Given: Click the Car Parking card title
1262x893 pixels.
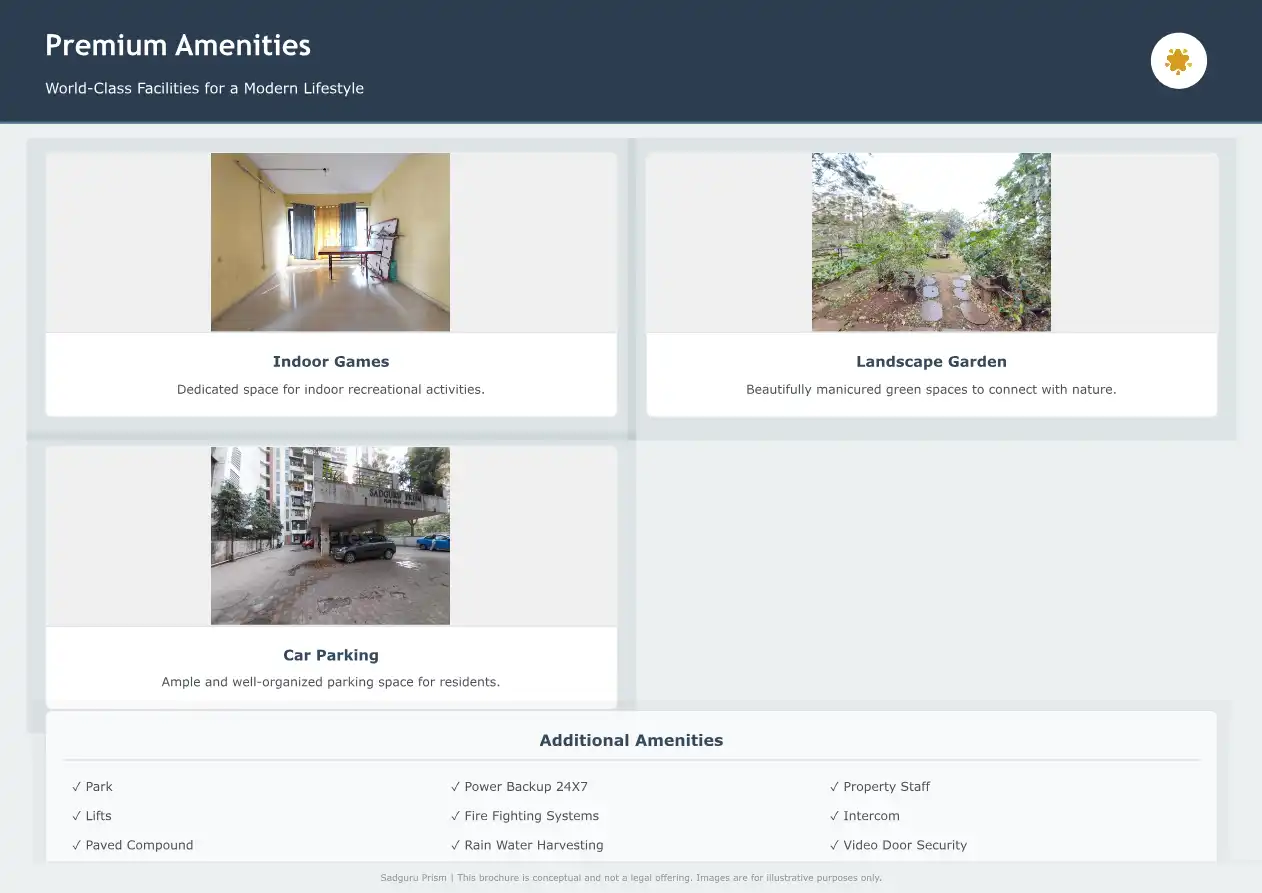Looking at the screenshot, I should 330,656.
